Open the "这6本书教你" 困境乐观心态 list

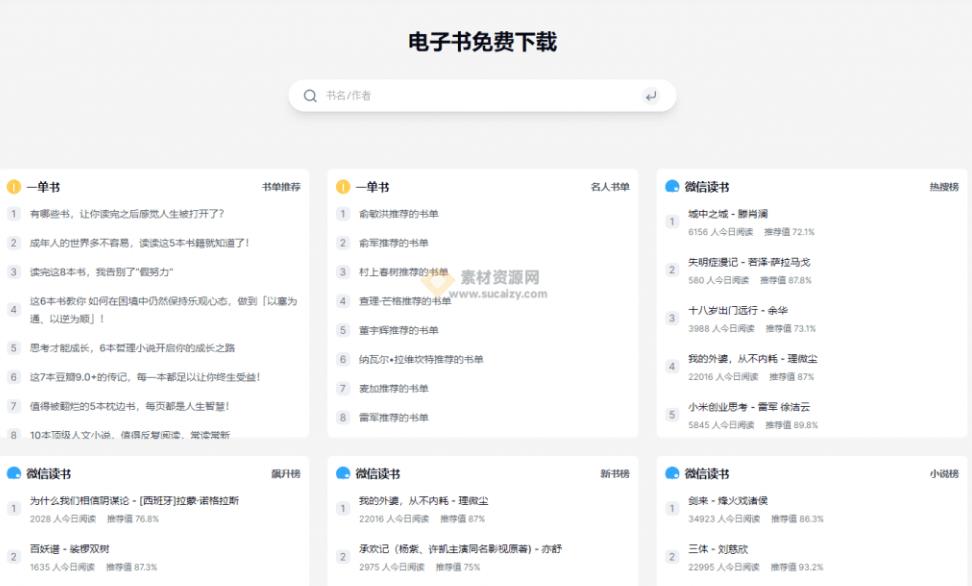pos(164,309)
